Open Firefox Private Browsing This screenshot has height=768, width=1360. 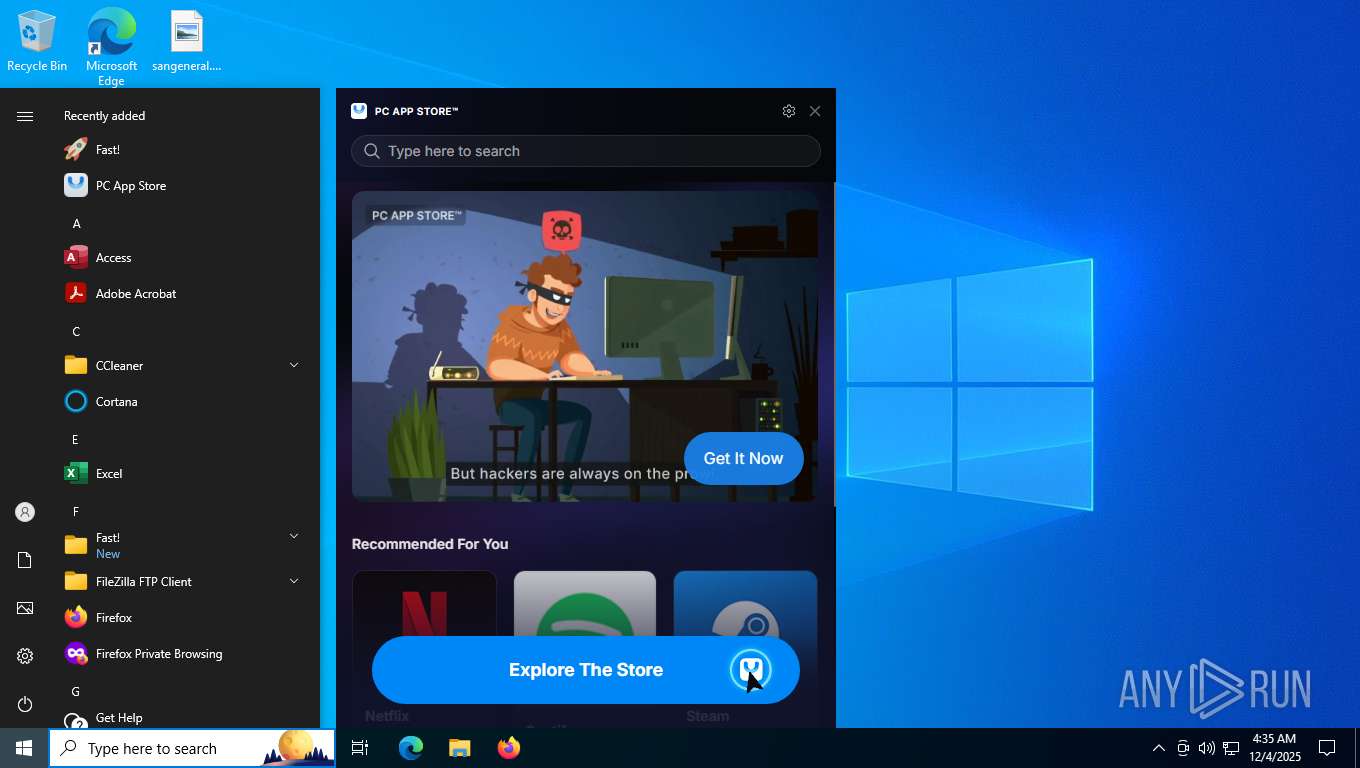160,654
